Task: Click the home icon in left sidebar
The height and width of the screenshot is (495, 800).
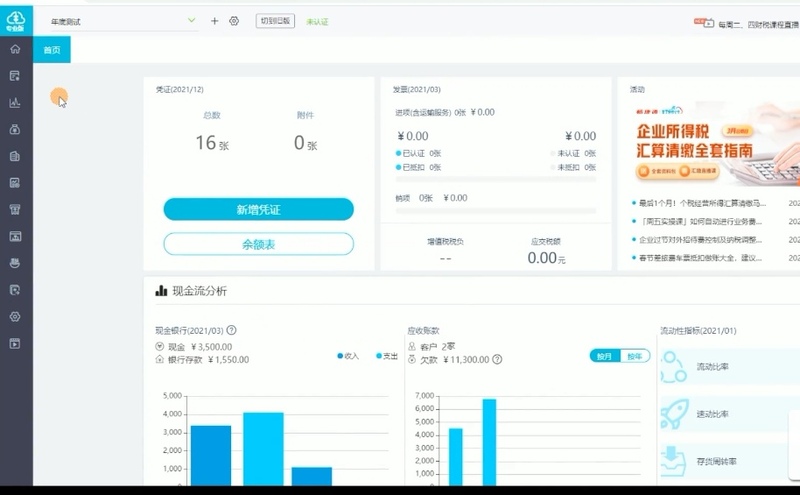Action: coord(15,49)
